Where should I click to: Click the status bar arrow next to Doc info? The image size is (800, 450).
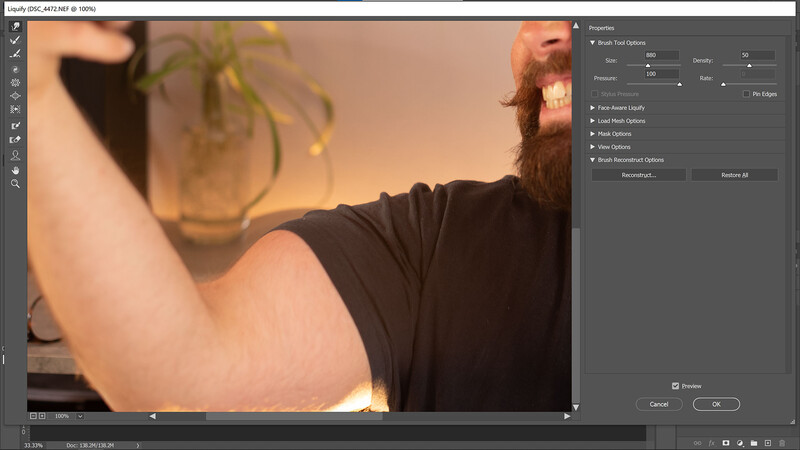[x=138, y=445]
